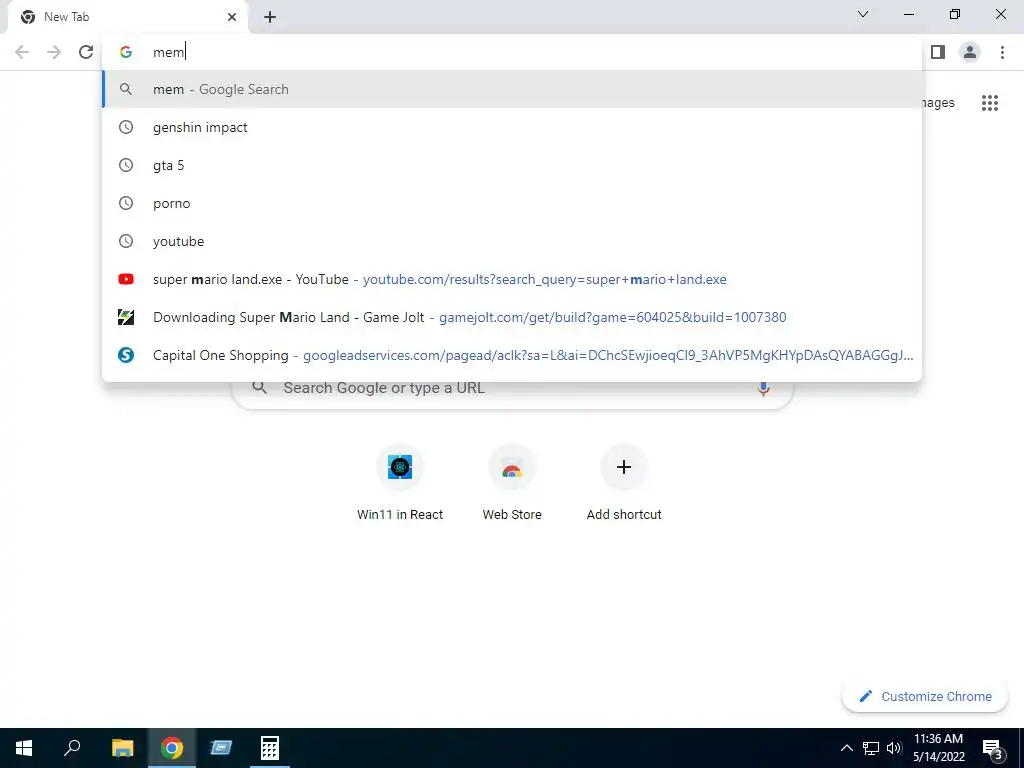Click the magnifier icon beside 'mem' suggestion
Screen dimensions: 1024x768
(125, 89)
